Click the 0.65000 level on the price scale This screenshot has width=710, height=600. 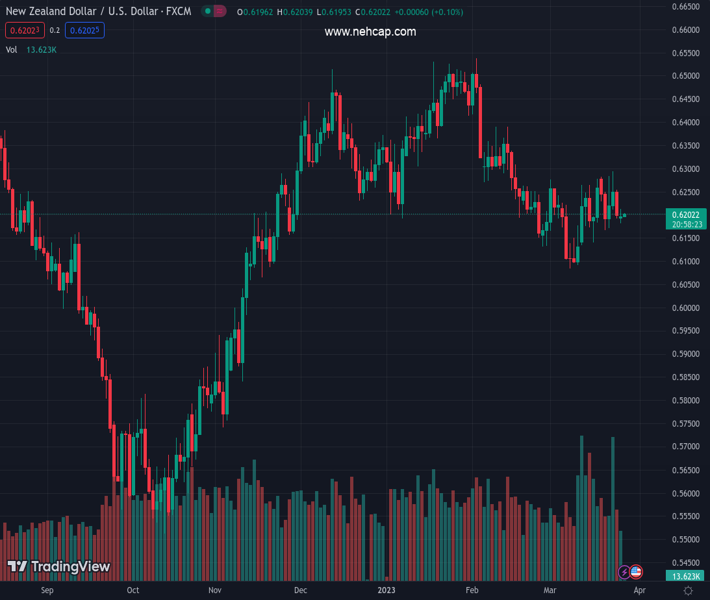click(x=685, y=76)
